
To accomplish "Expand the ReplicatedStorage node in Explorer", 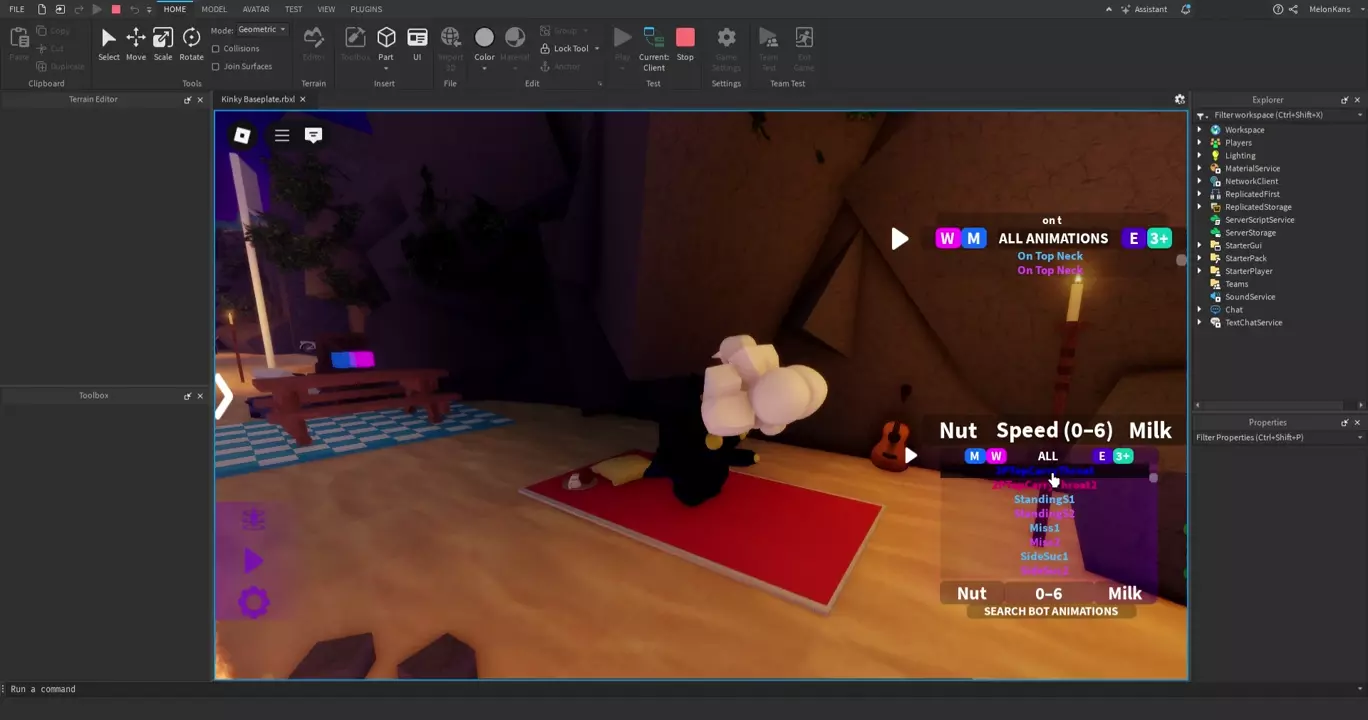I will (1200, 207).
